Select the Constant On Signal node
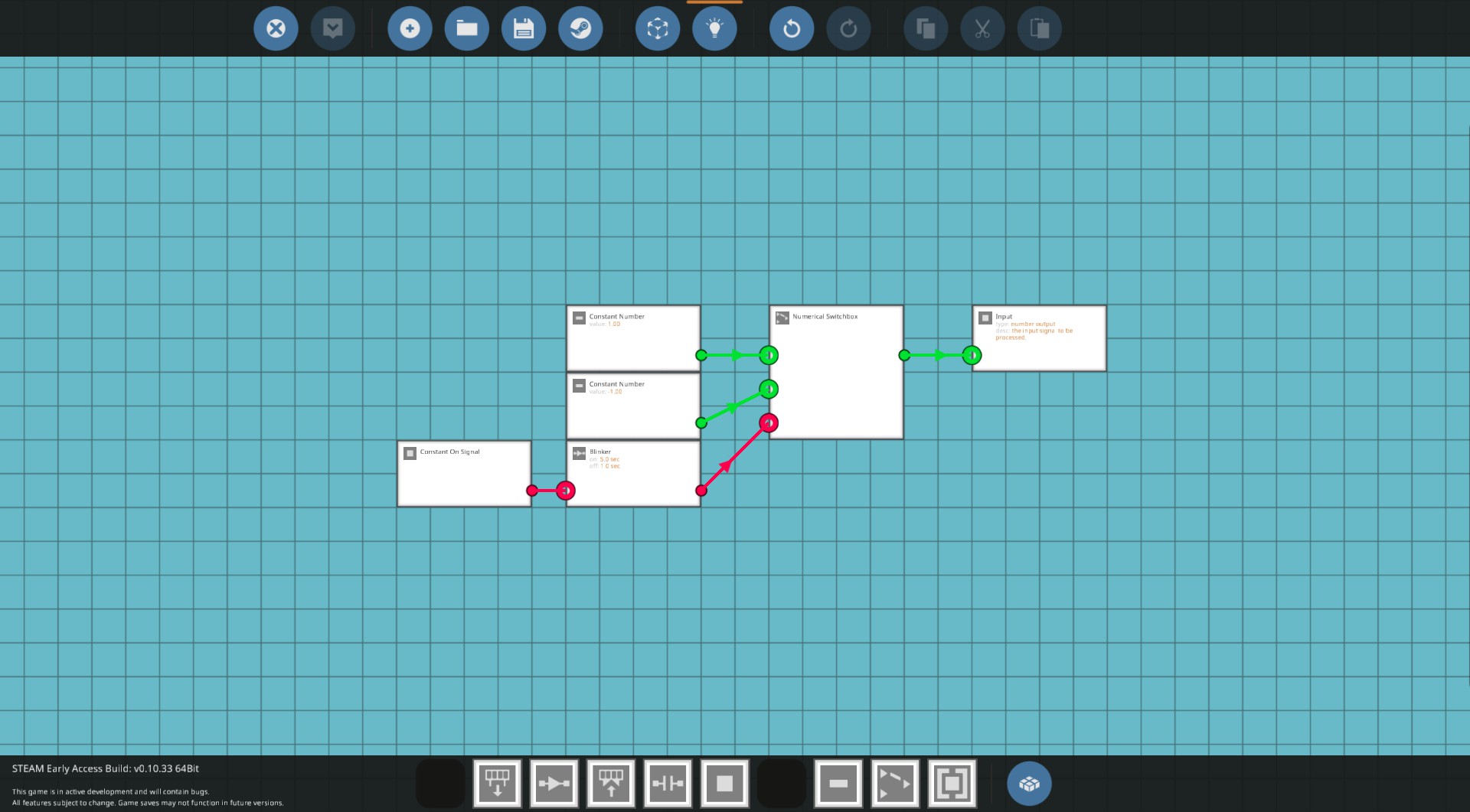The image size is (1470, 812). pos(464,473)
